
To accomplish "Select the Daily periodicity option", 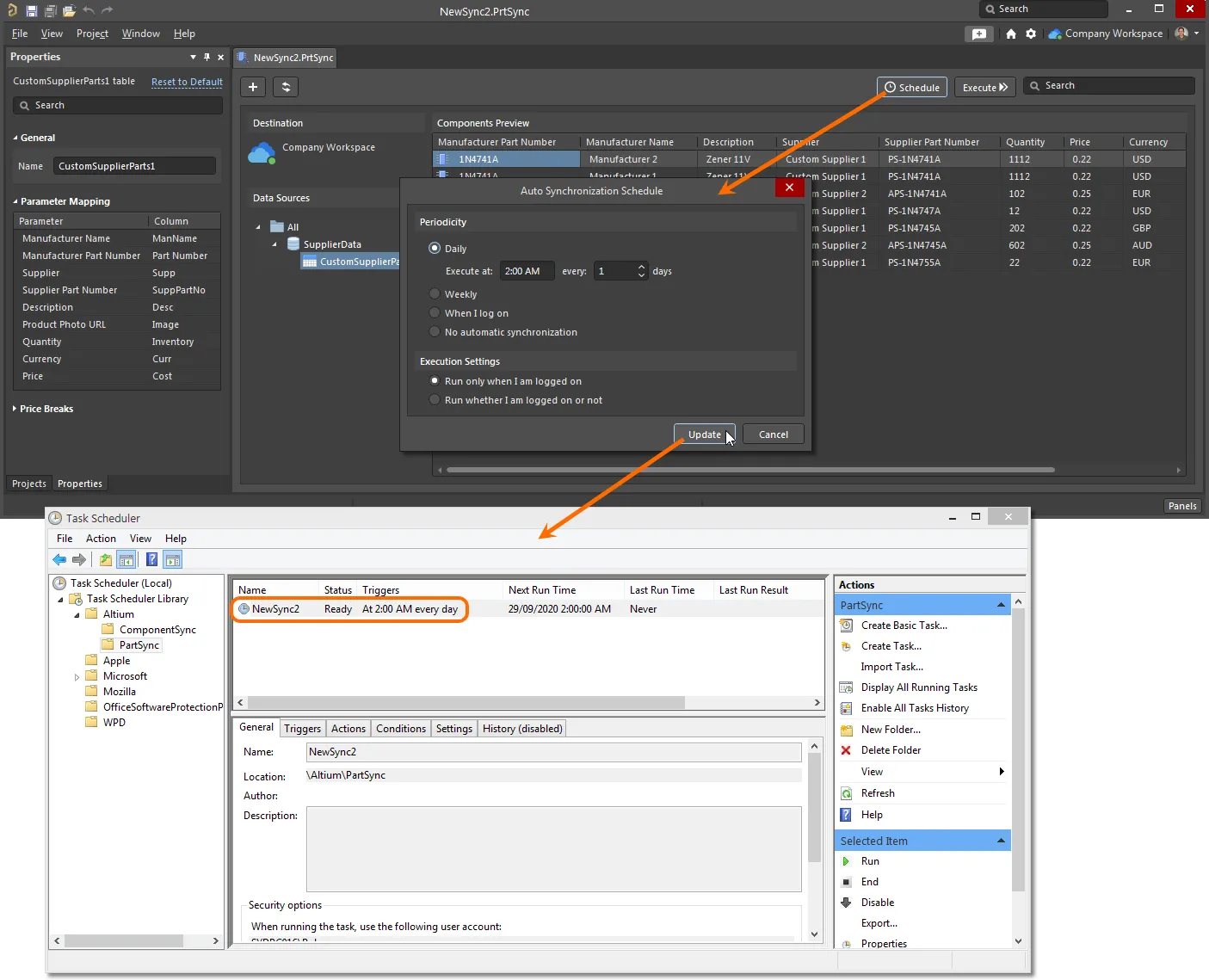I will point(435,248).
